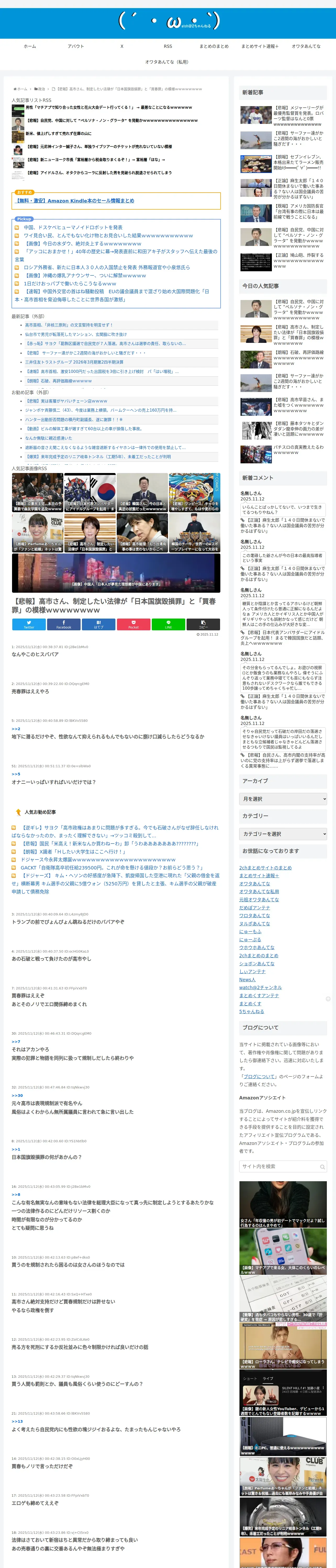The width and height of the screenshot is (336, 1568).
Task: Open the X menu item
Action: pos(121,46)
